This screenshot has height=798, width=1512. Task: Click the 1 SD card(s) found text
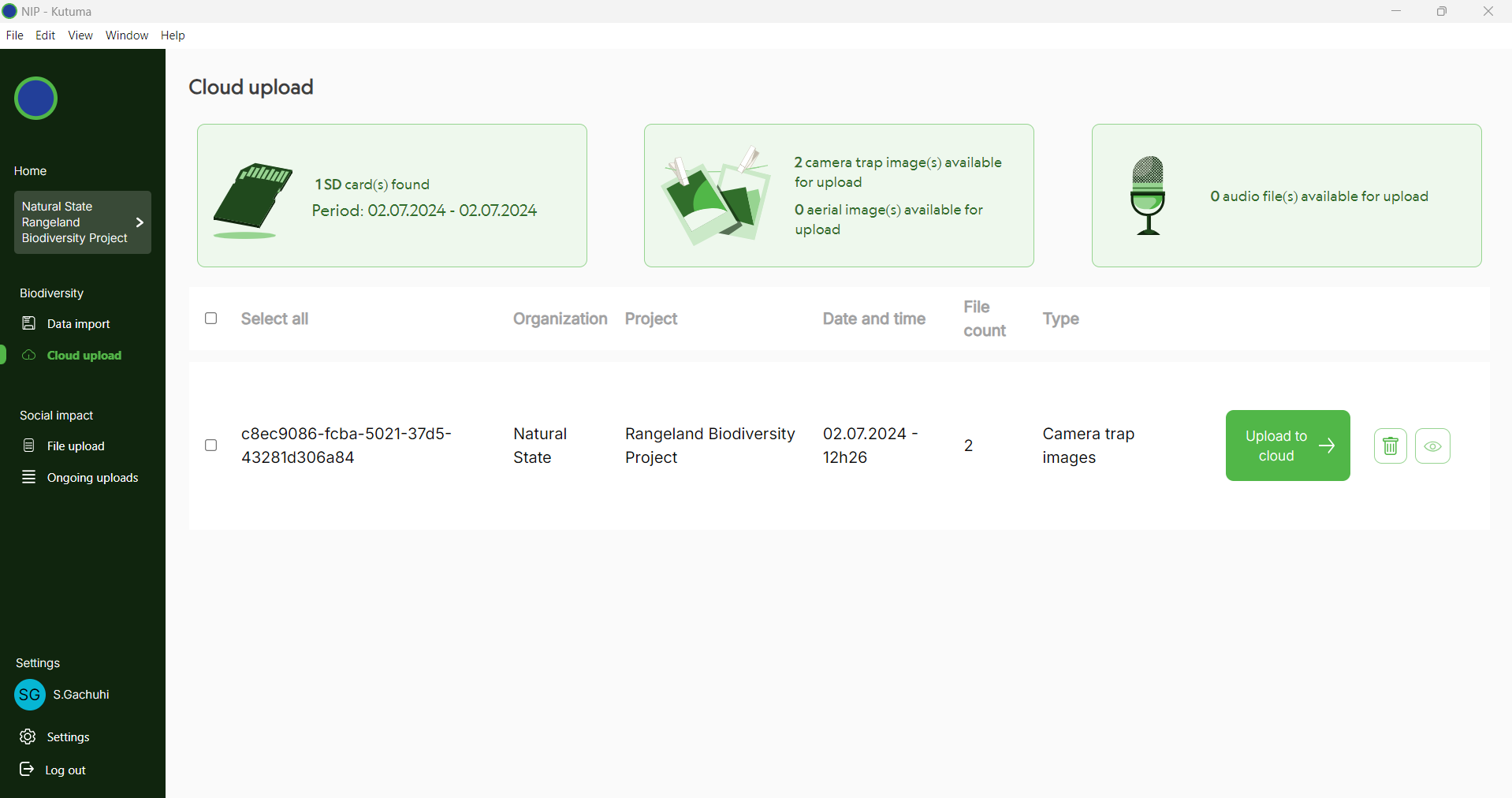pyautogui.click(x=372, y=185)
